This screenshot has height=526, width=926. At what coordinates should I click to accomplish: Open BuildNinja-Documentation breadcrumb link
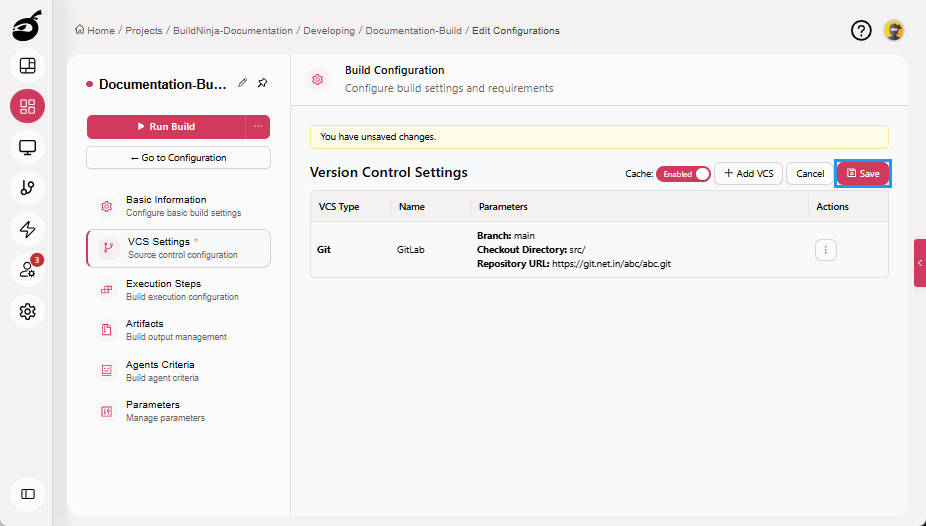pos(233,31)
